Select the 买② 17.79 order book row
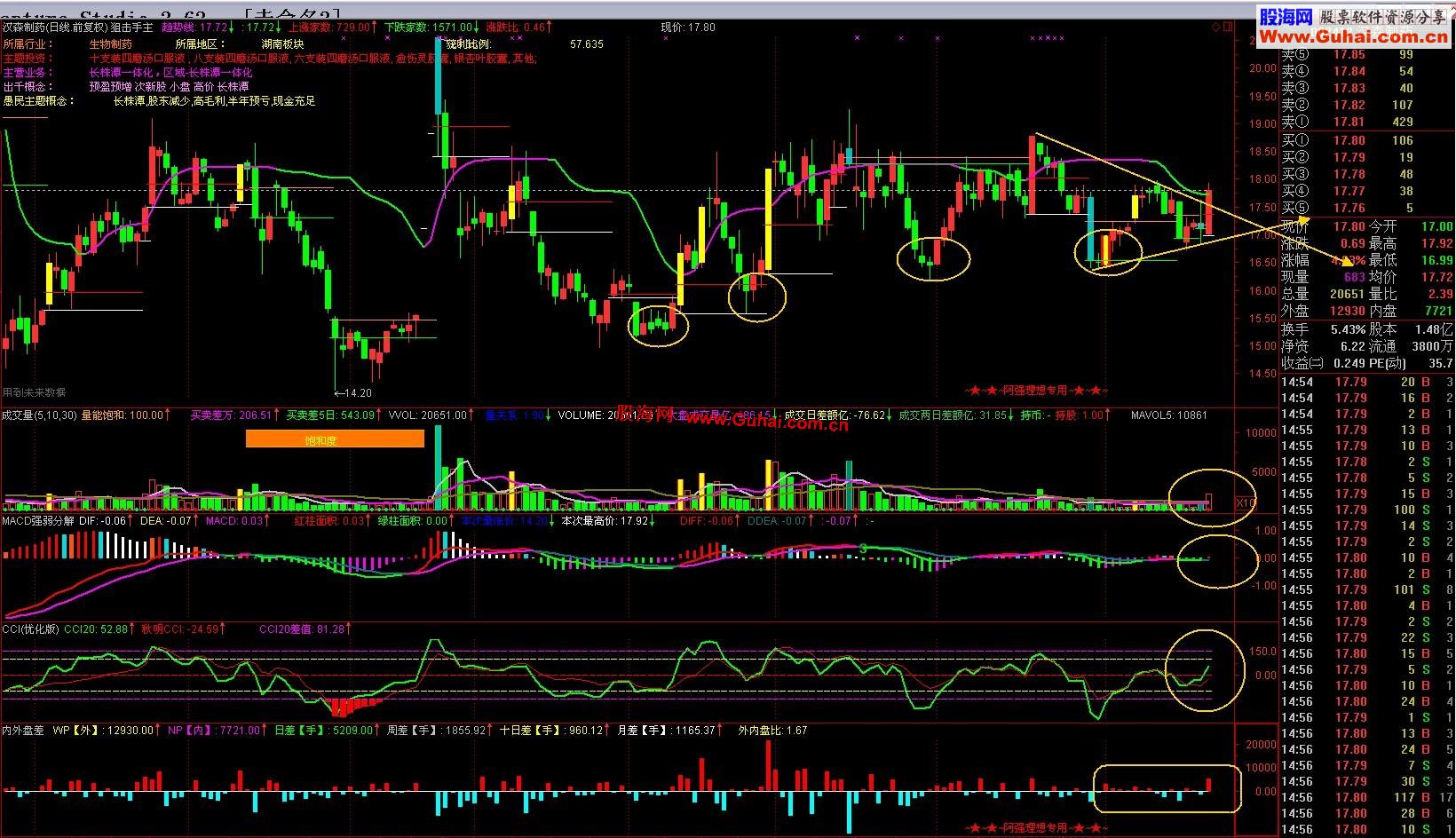 coord(1367,157)
